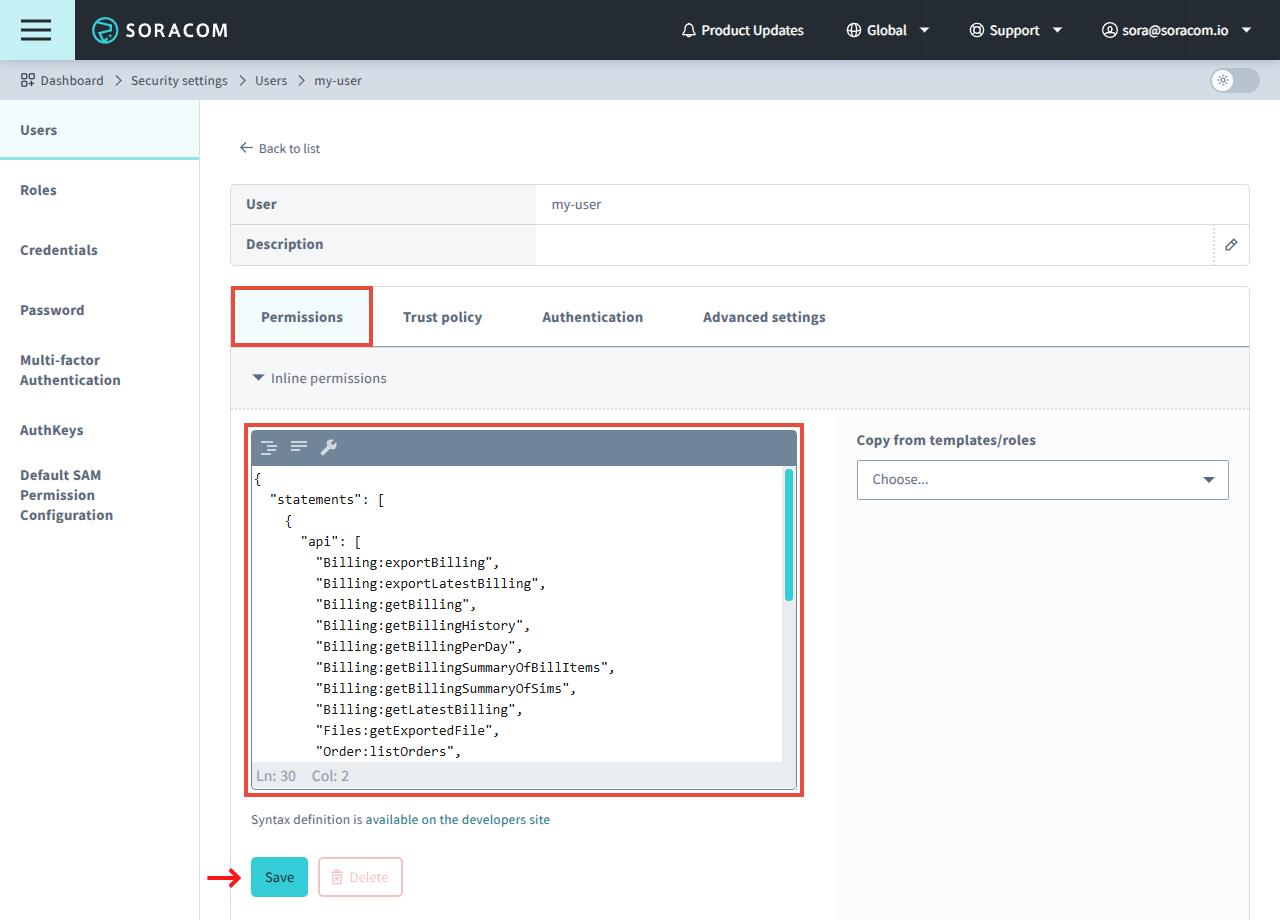The height and width of the screenshot is (920, 1280).
Task: Go back via Back to list link
Action: [280, 148]
